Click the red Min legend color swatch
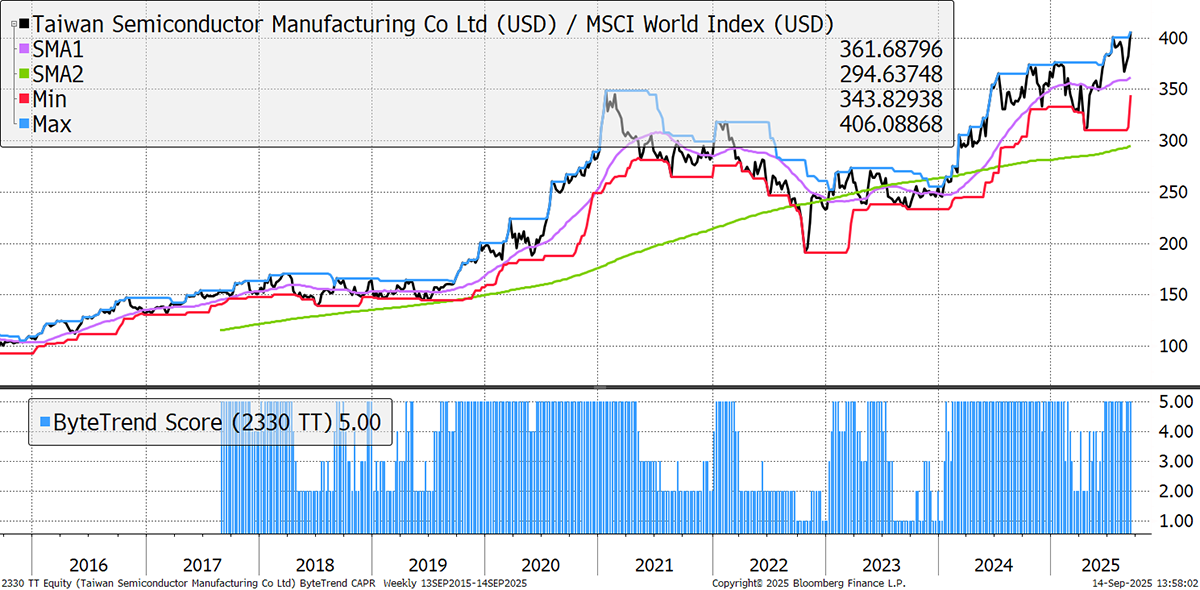 tap(25, 100)
